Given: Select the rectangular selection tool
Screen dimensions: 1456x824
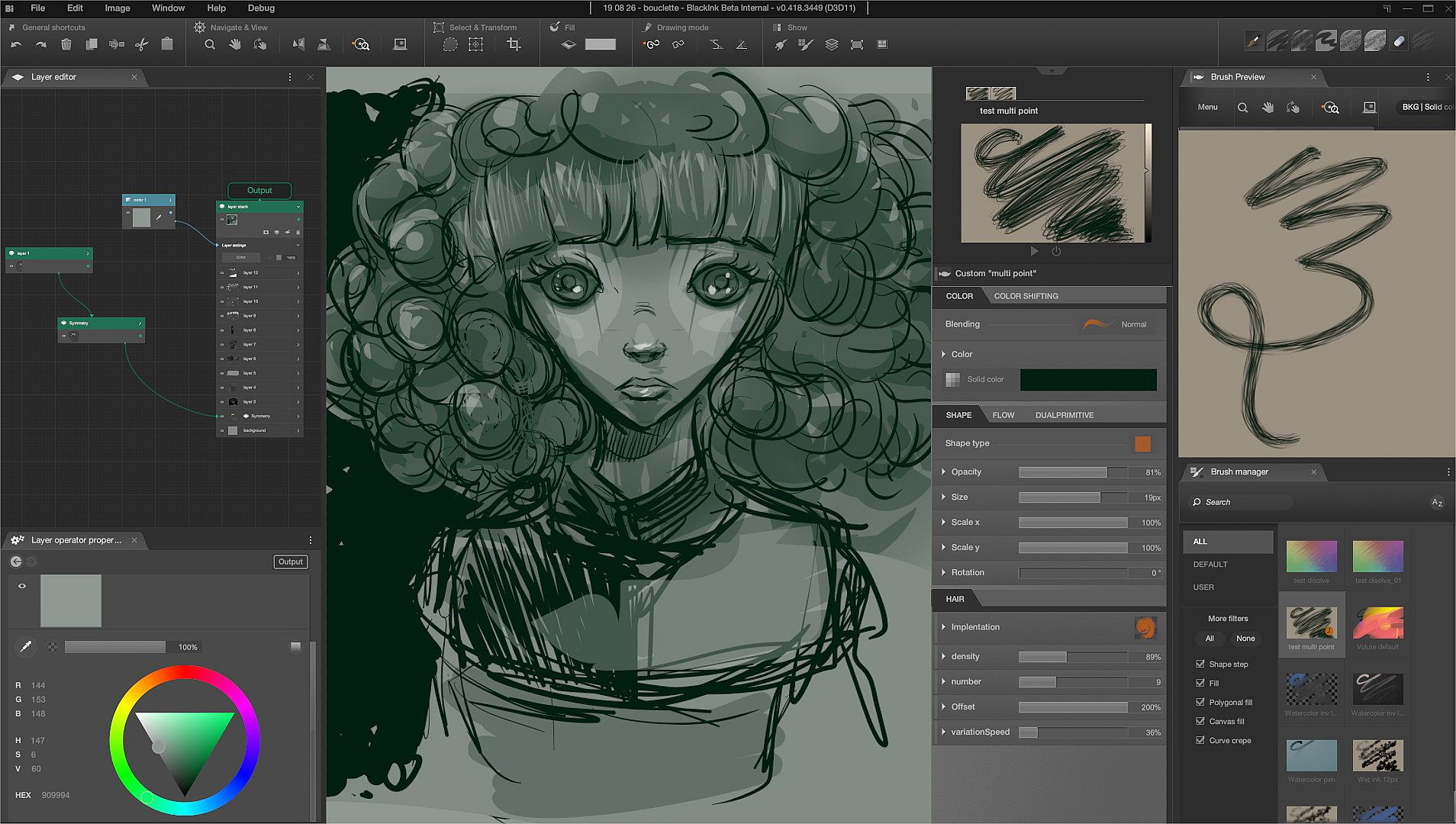Looking at the screenshot, I should pyautogui.click(x=475, y=45).
